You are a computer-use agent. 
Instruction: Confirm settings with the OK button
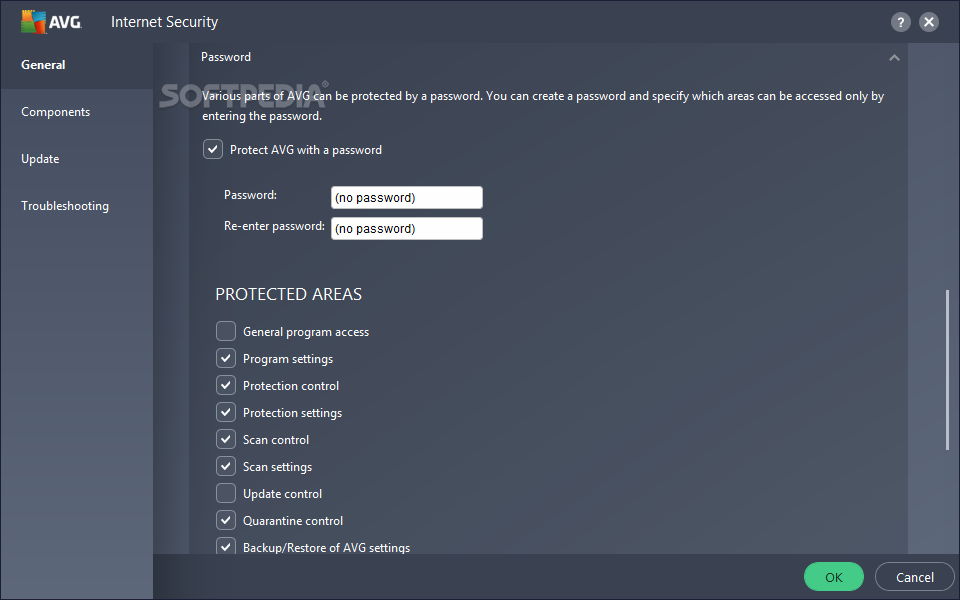(834, 577)
